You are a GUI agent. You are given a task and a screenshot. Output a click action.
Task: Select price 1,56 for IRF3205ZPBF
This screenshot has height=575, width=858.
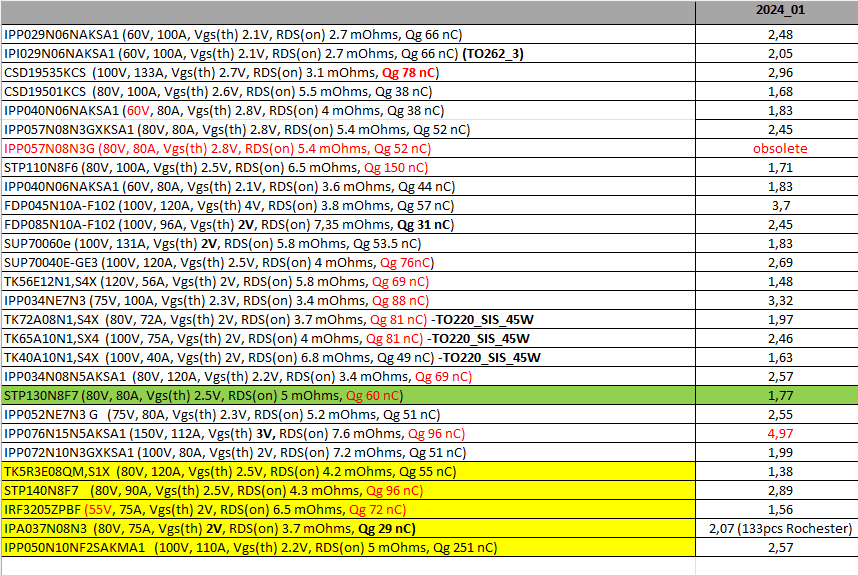(x=776, y=510)
